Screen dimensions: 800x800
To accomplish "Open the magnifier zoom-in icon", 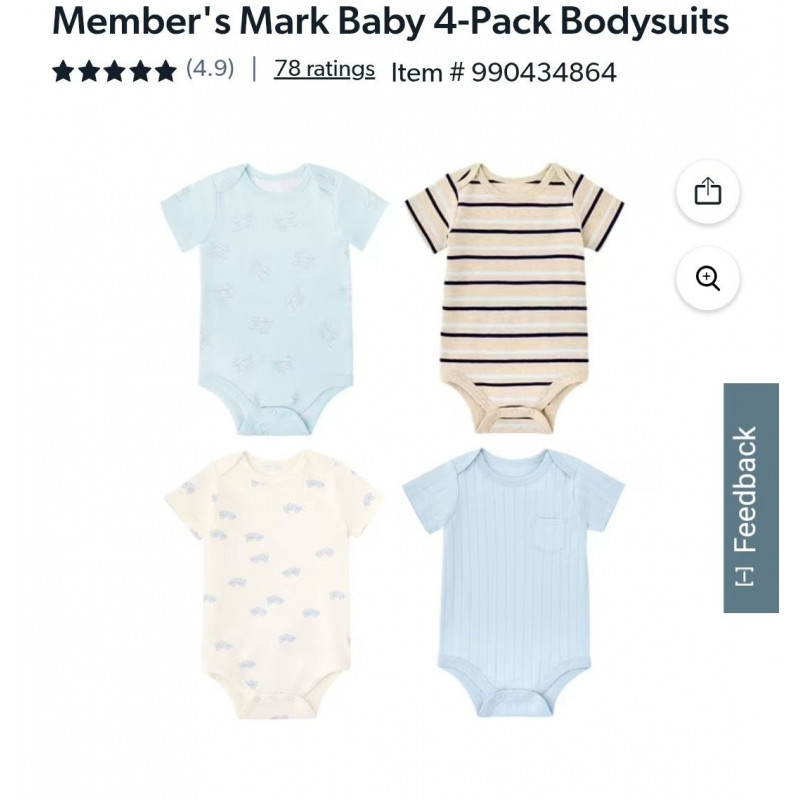I will [x=708, y=278].
